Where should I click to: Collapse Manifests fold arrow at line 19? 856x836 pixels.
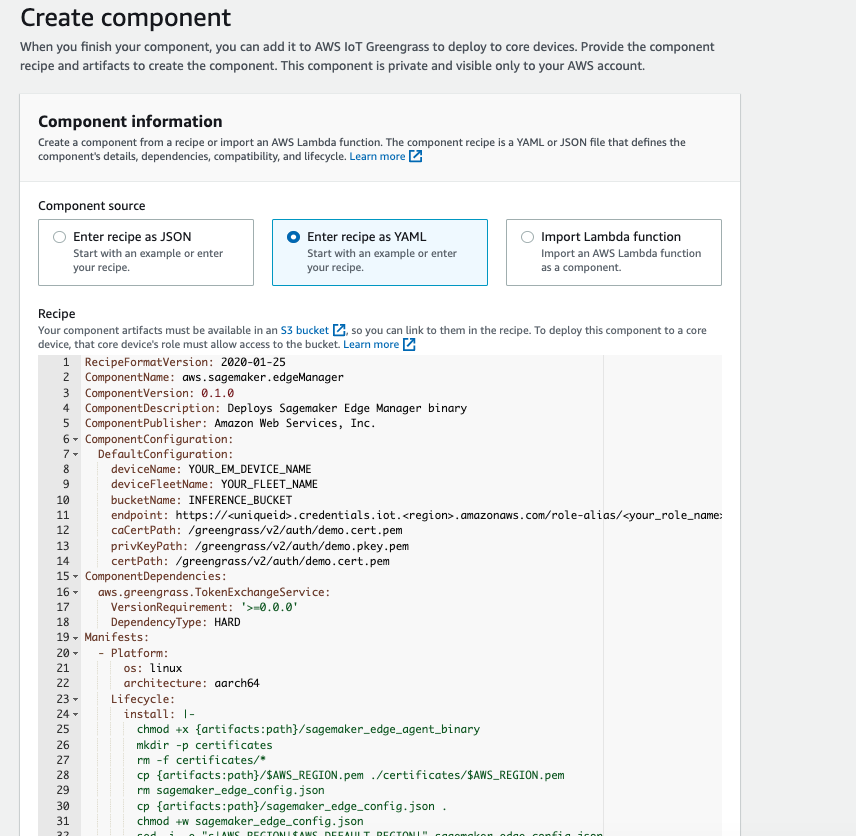76,638
